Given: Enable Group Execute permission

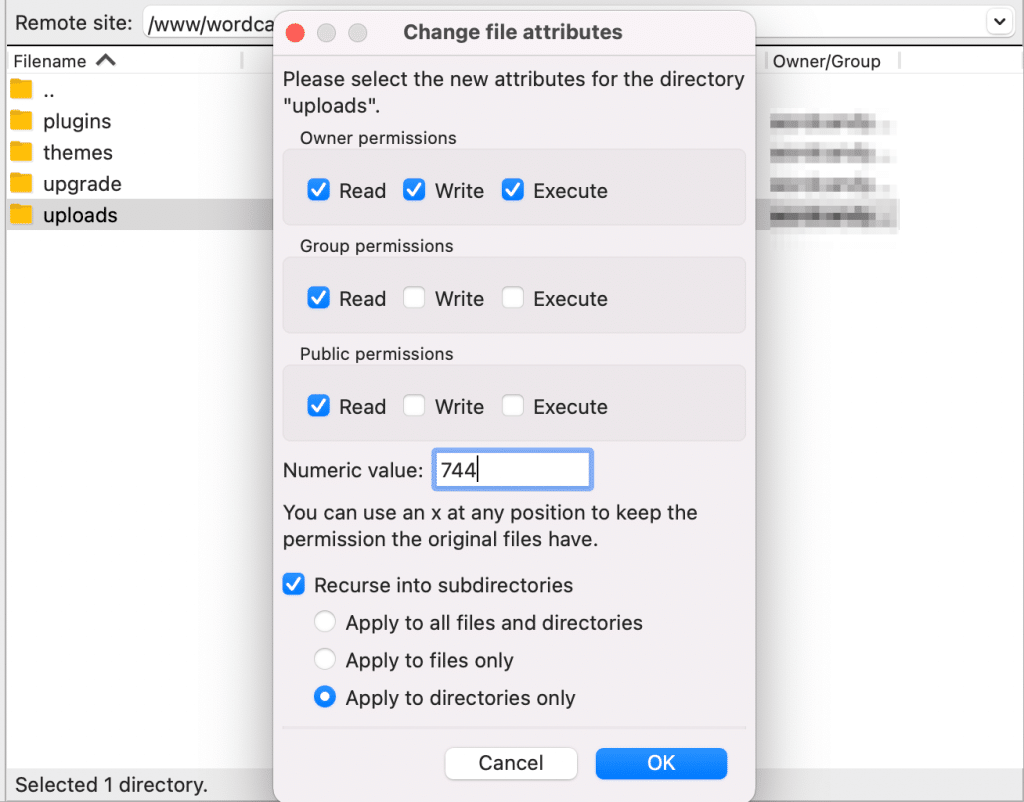Looking at the screenshot, I should (512, 297).
